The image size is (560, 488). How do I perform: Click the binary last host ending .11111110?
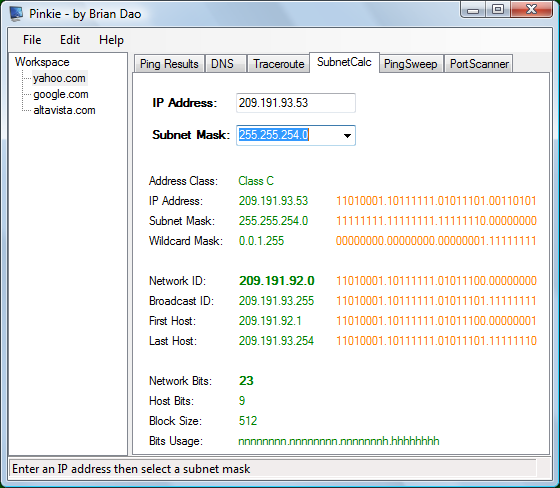tap(436, 341)
